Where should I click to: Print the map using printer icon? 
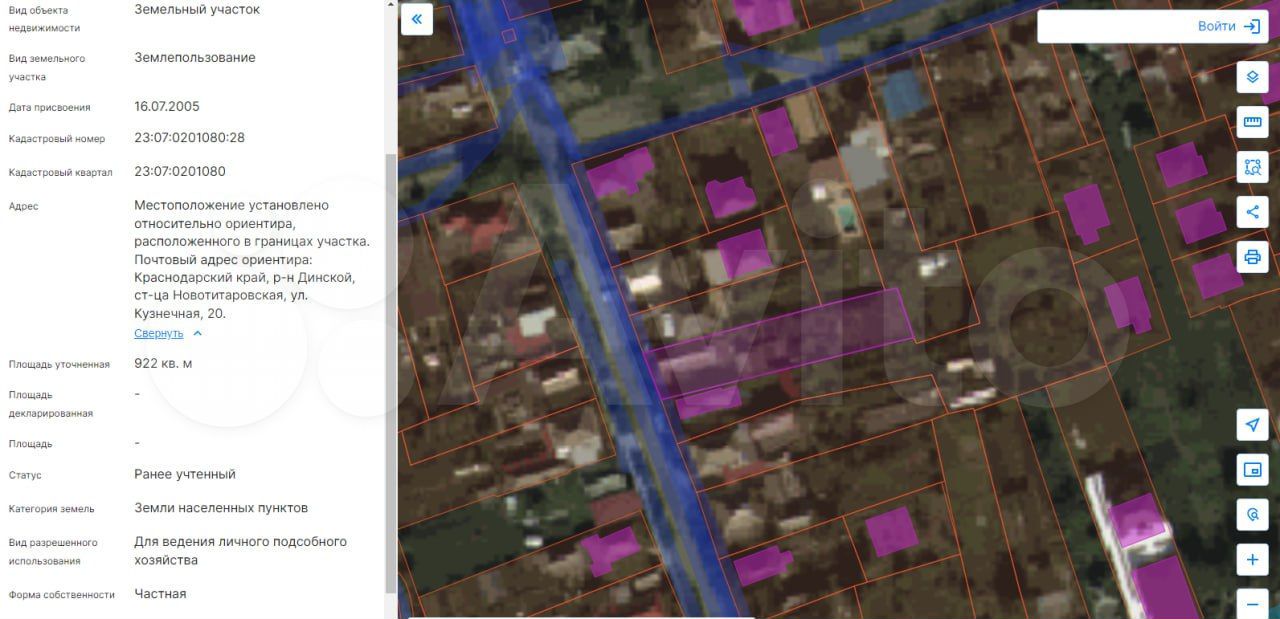[x=1252, y=257]
